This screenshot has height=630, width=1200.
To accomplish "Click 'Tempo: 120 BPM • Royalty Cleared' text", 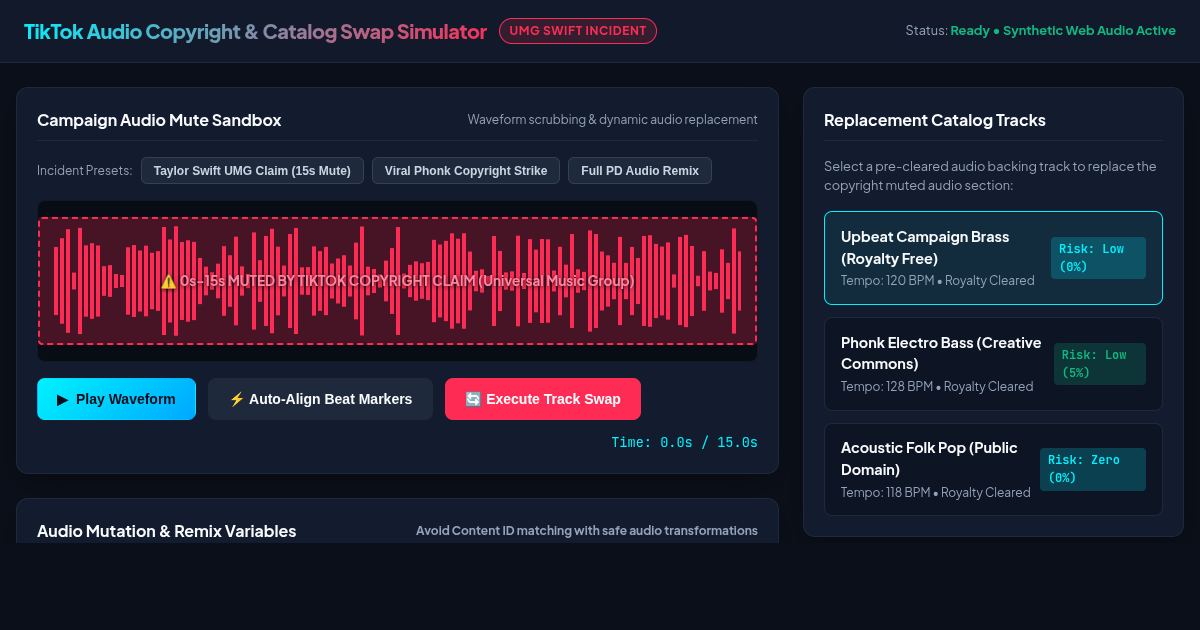I will (938, 281).
